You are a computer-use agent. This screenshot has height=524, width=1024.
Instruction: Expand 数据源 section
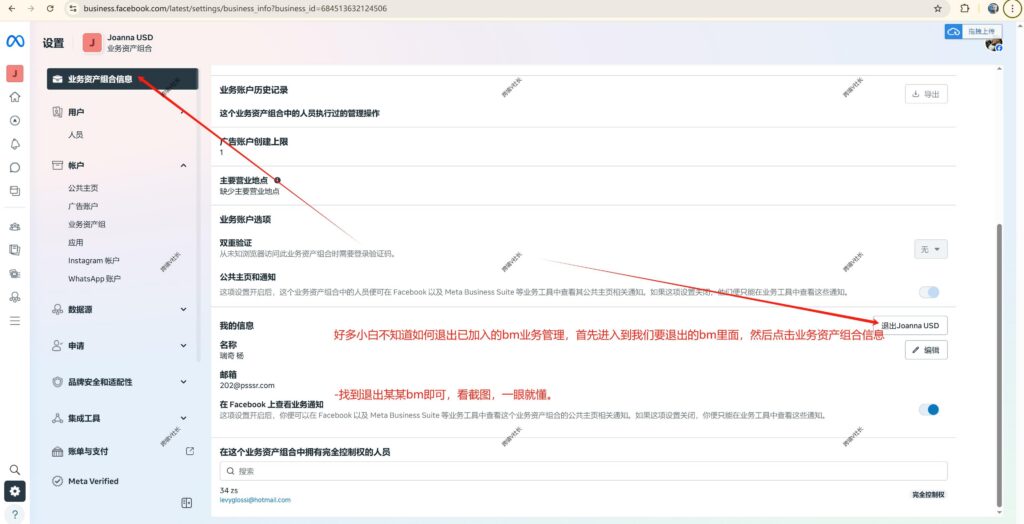coord(184,309)
